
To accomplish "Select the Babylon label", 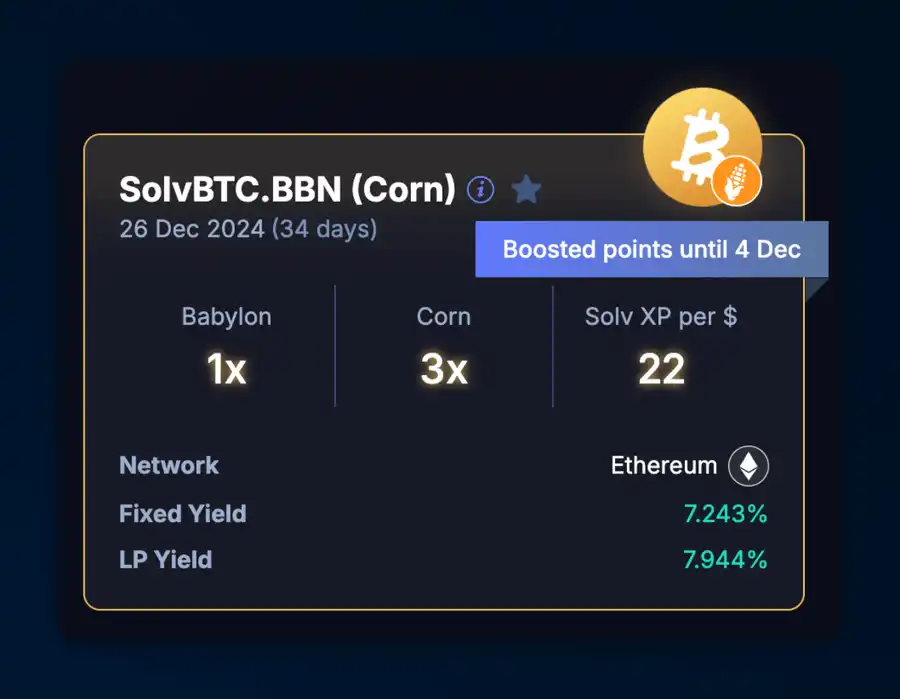I will [x=226, y=317].
